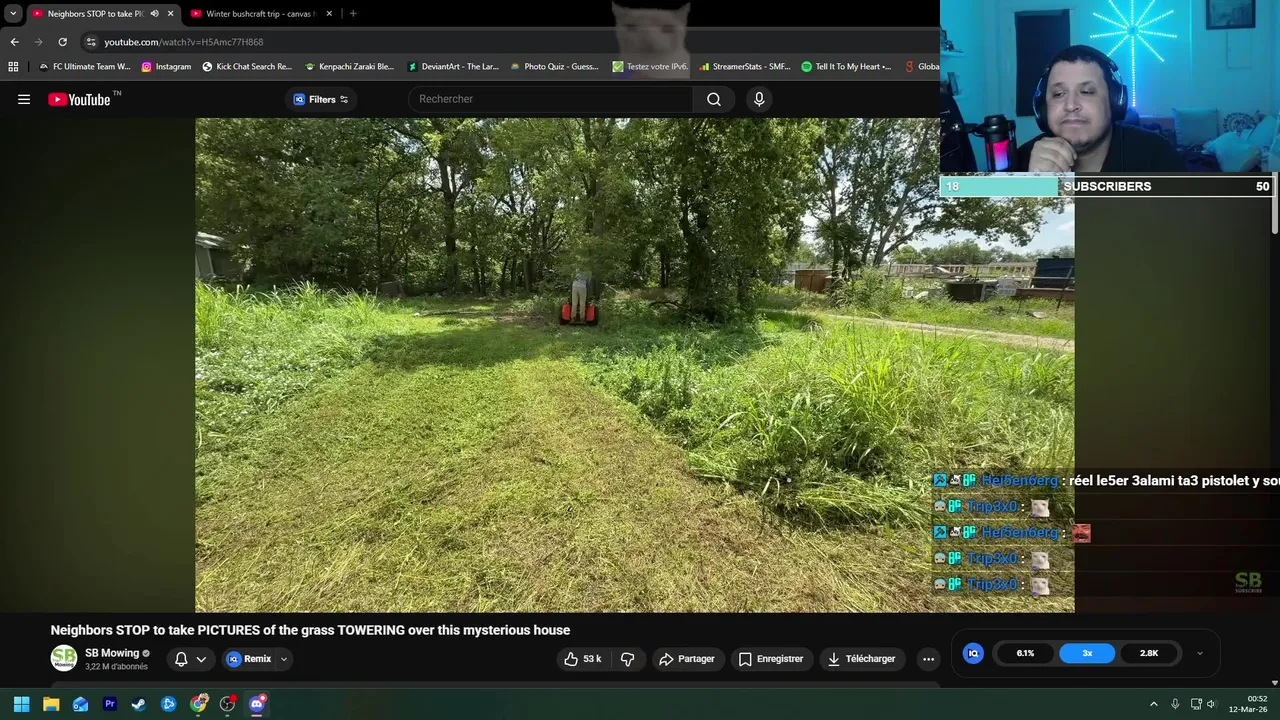The width and height of the screenshot is (1280, 720).
Task: Expand the Remix dropdown arrow
Action: pos(284,659)
